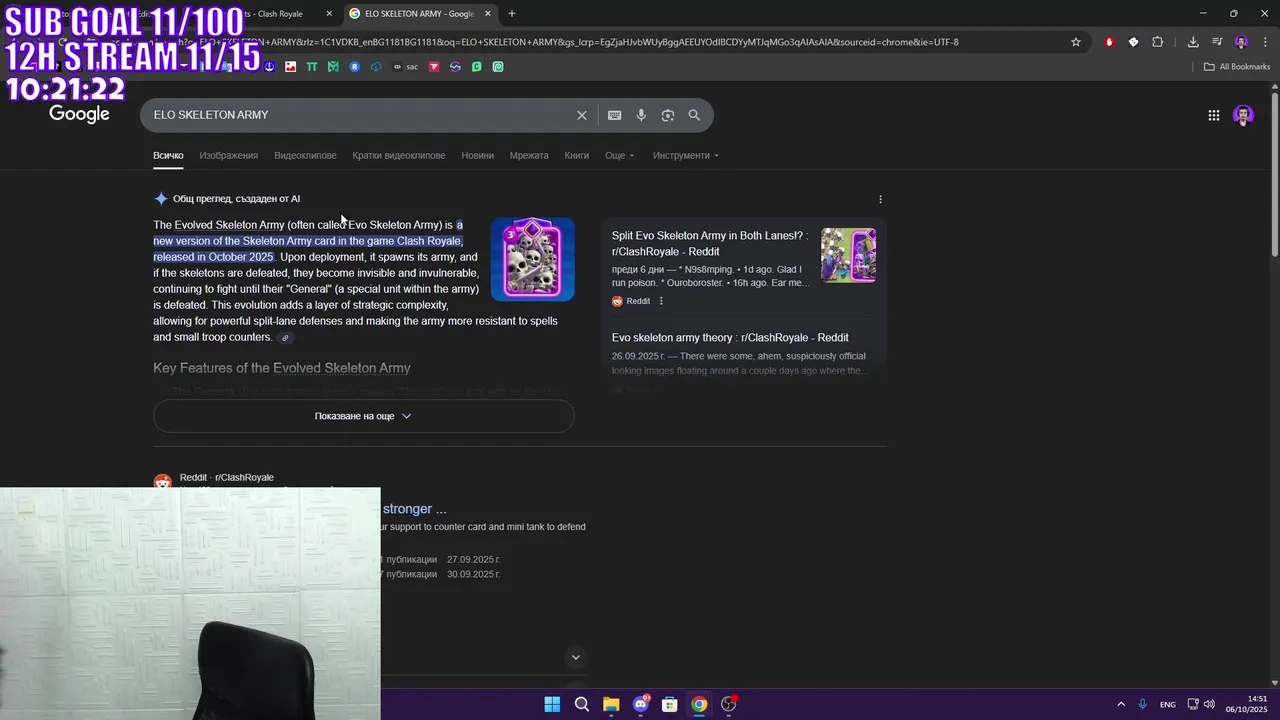Expand the Още (More) search filter
Screen dimensions: 1280x720
(x=620, y=156)
